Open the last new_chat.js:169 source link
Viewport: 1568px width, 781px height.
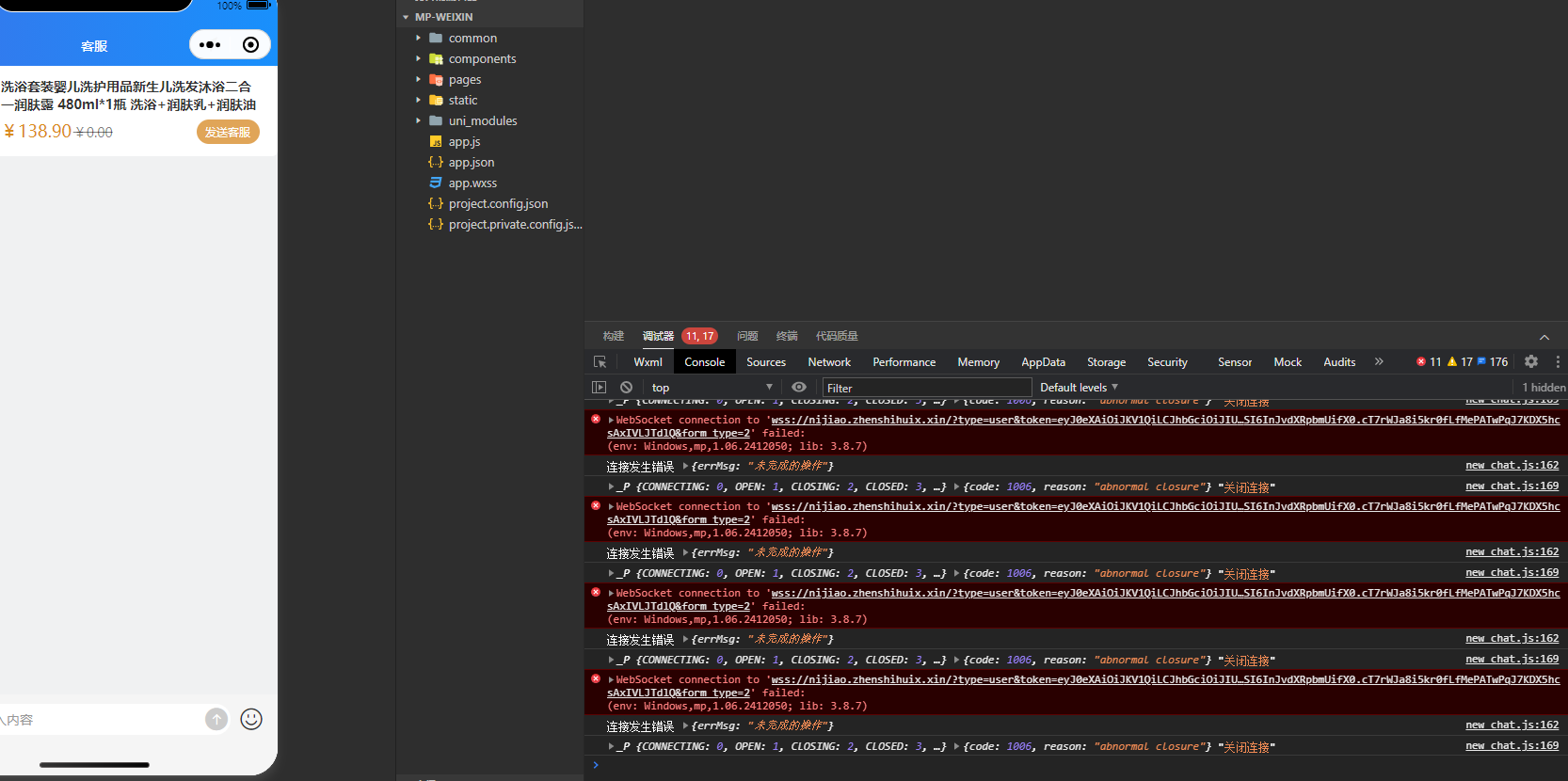1512,745
